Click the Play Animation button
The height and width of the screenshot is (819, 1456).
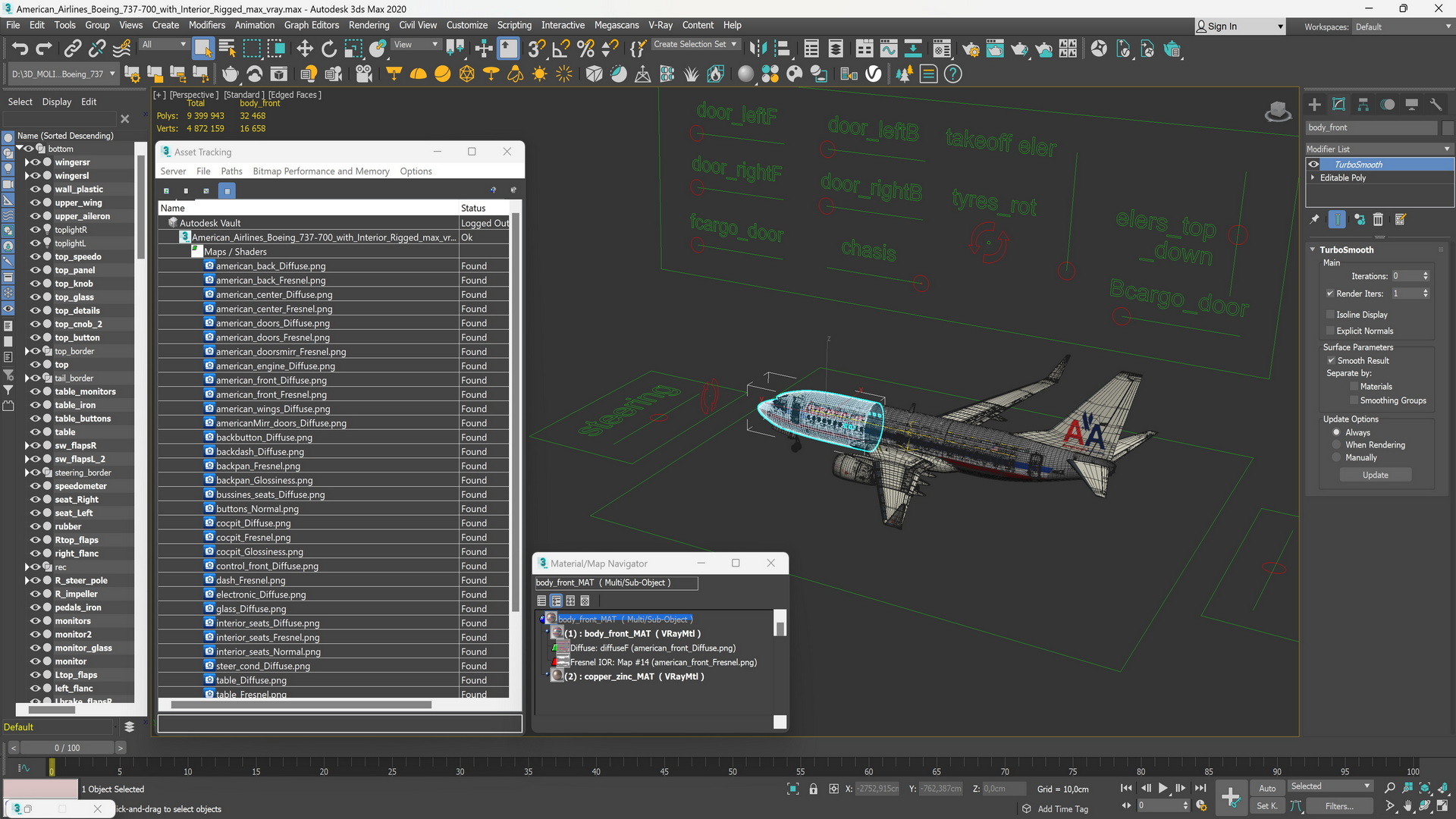pos(1163,789)
